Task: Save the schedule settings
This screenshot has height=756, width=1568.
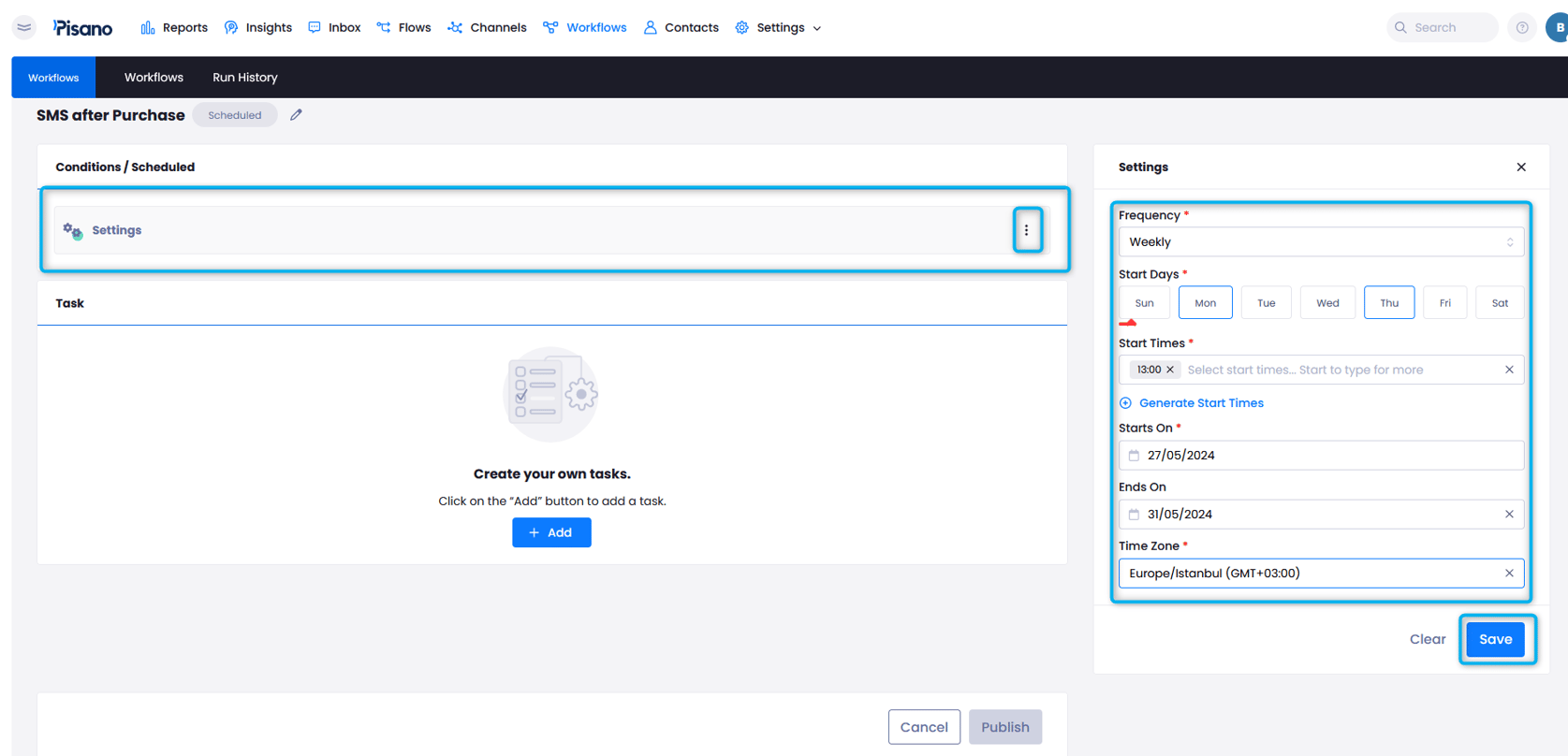Action: tap(1495, 639)
